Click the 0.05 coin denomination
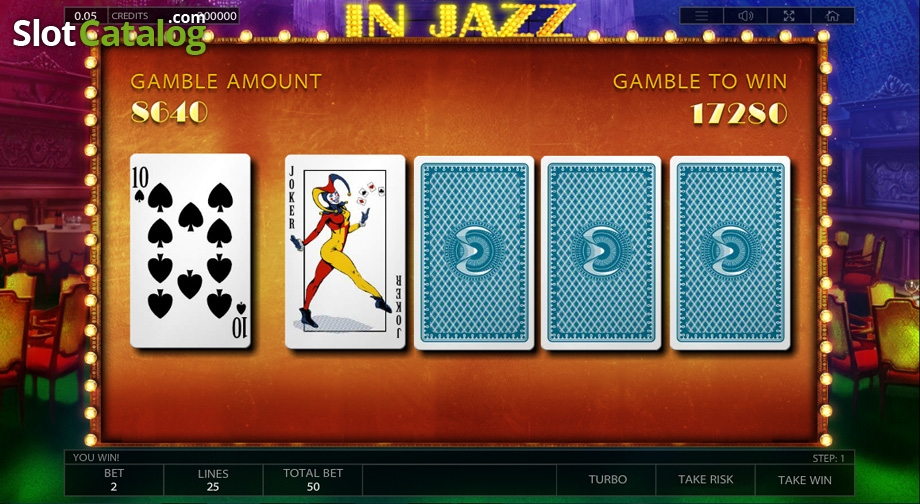Viewport: 920px width, 504px height. 86,16
